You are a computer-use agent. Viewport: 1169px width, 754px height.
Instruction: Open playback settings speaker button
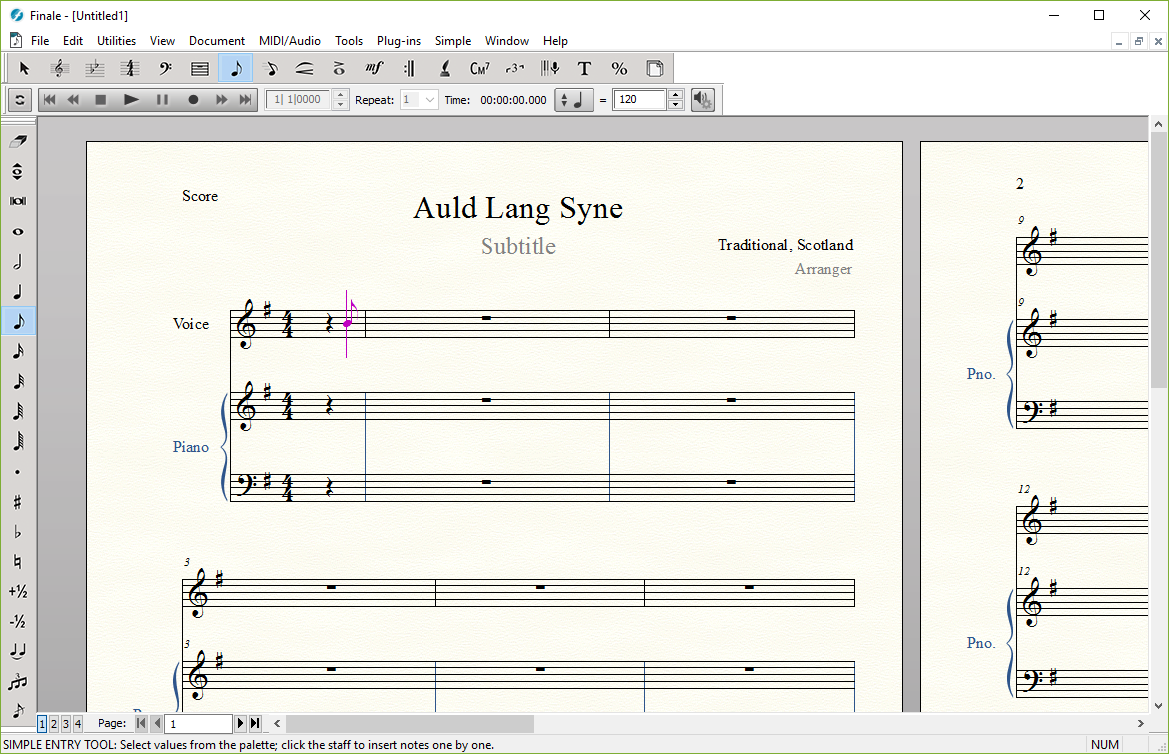click(x=702, y=99)
